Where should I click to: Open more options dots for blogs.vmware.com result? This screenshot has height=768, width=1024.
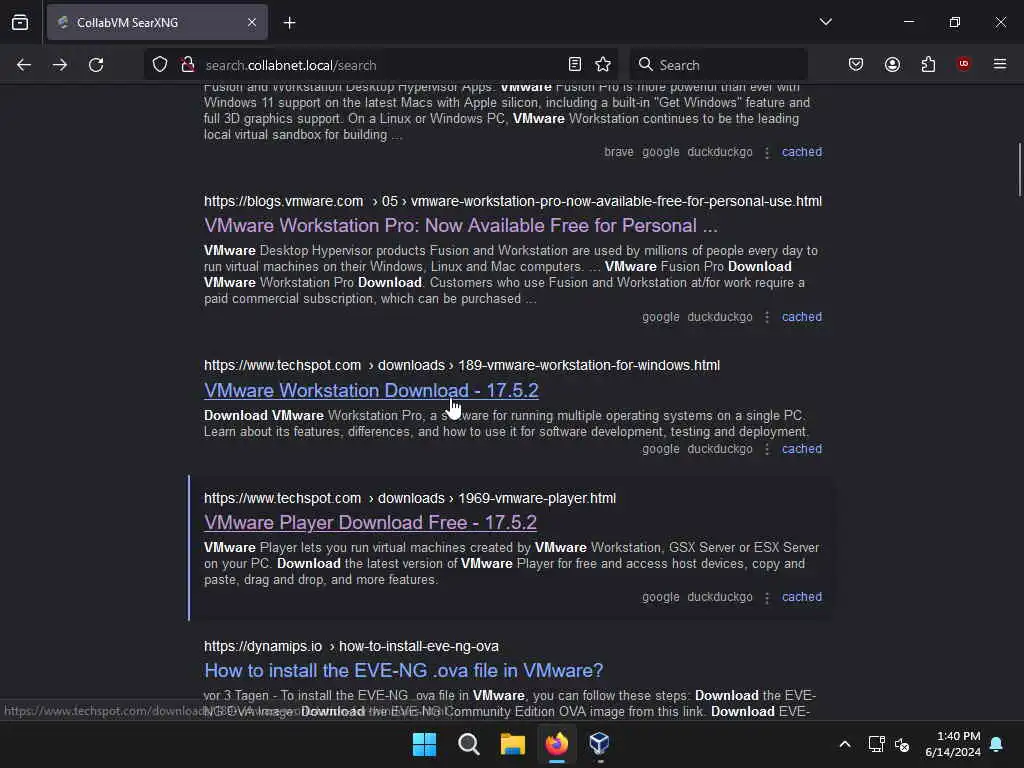[767, 317]
